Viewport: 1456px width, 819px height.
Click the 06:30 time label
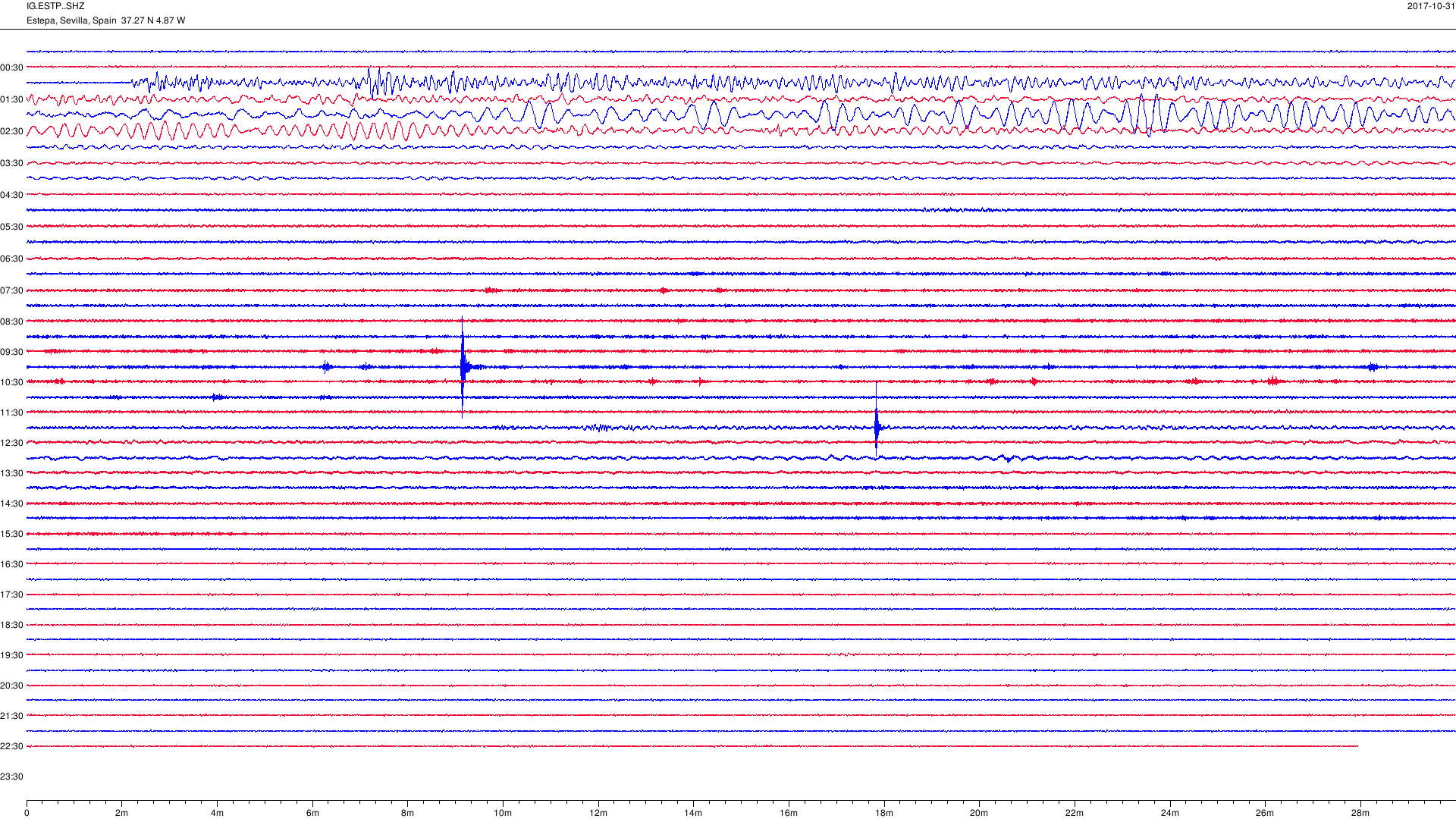pyautogui.click(x=11, y=259)
